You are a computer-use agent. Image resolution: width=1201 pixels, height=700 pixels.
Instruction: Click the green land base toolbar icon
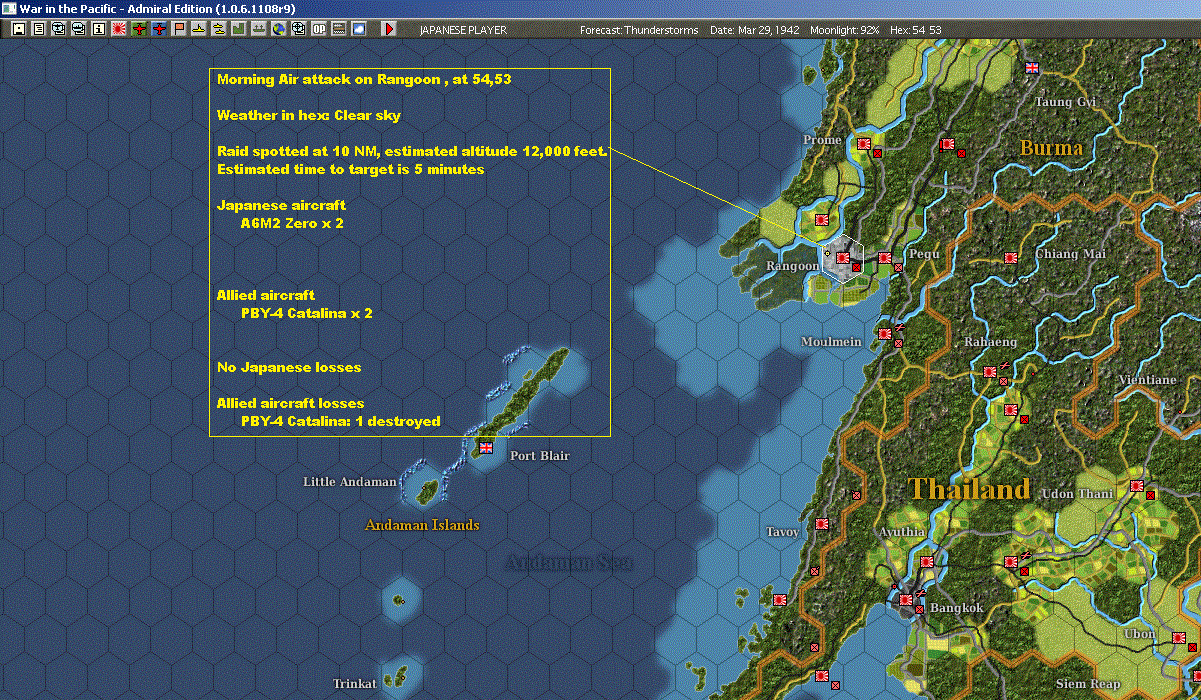239,29
